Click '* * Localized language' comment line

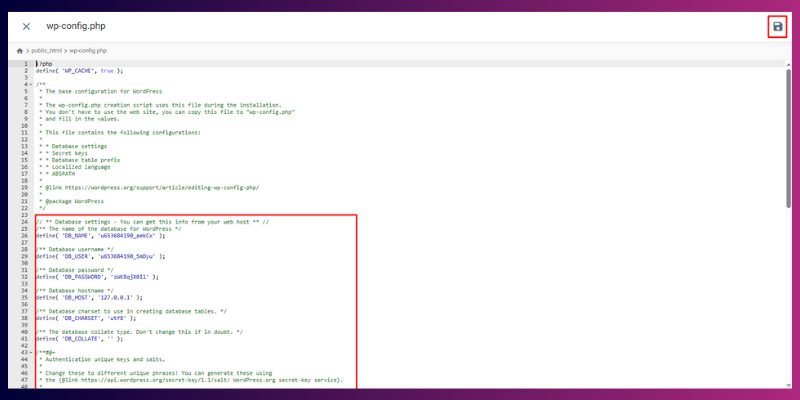74,167
